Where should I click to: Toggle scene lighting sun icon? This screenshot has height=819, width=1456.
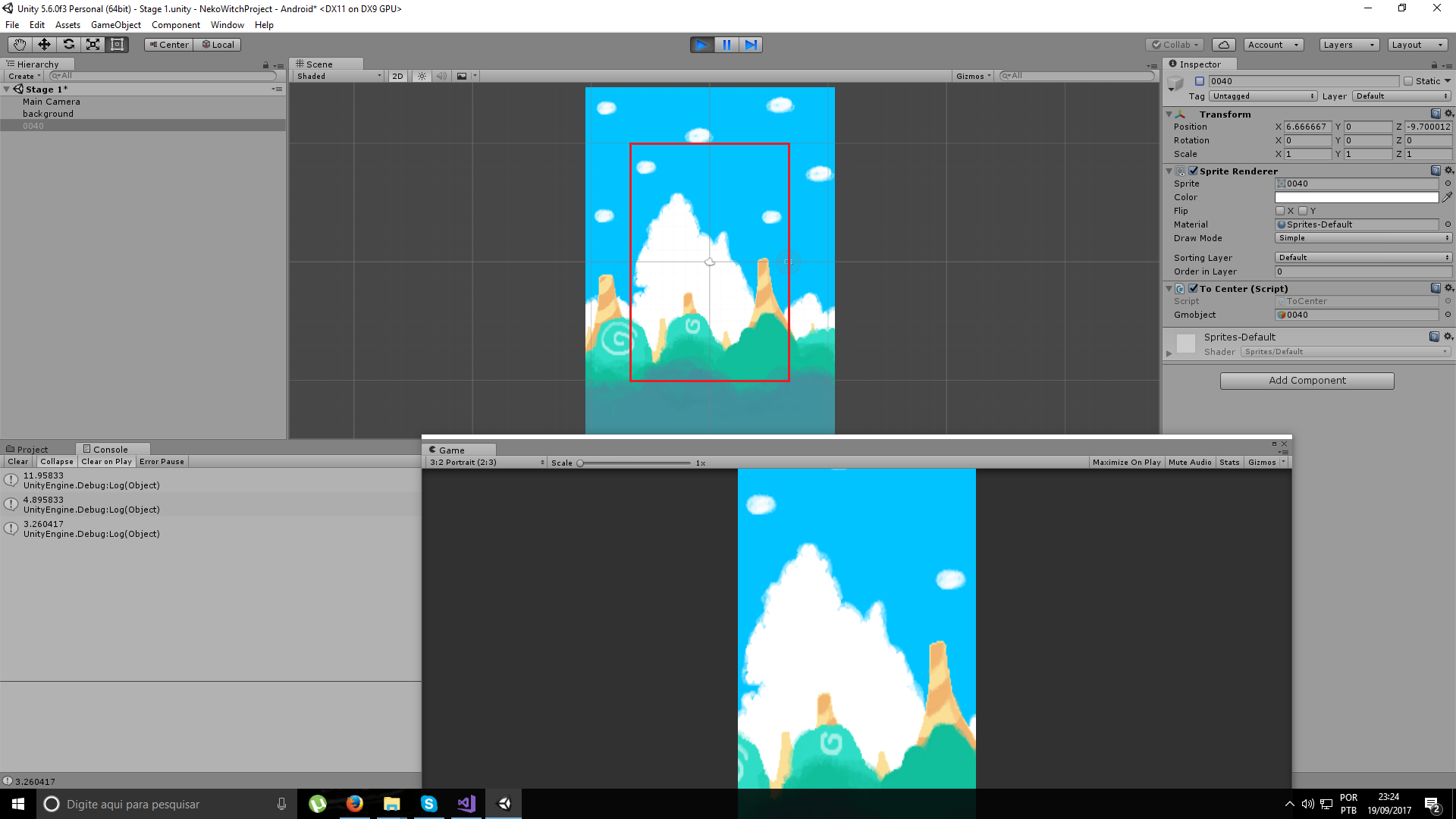pos(422,76)
